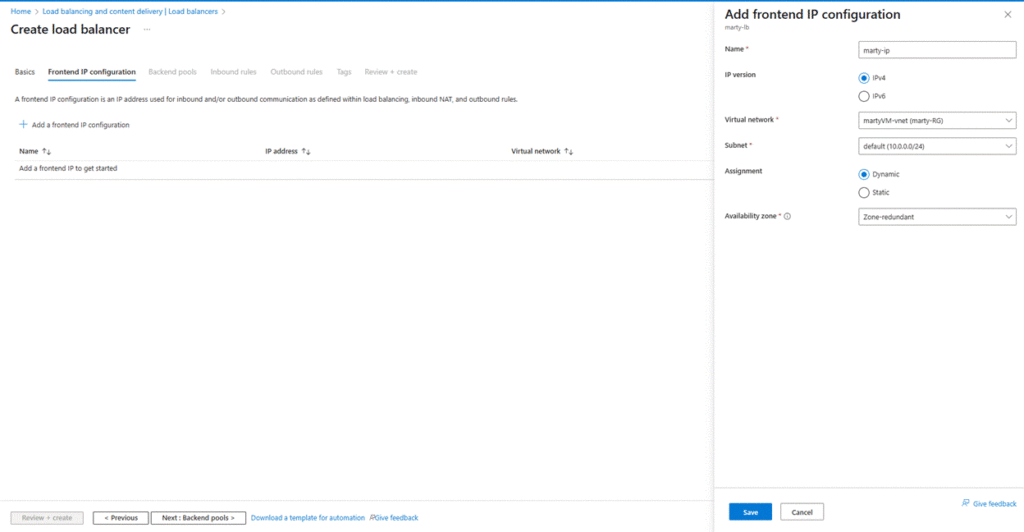Switch to the Basics tab

tap(25, 72)
